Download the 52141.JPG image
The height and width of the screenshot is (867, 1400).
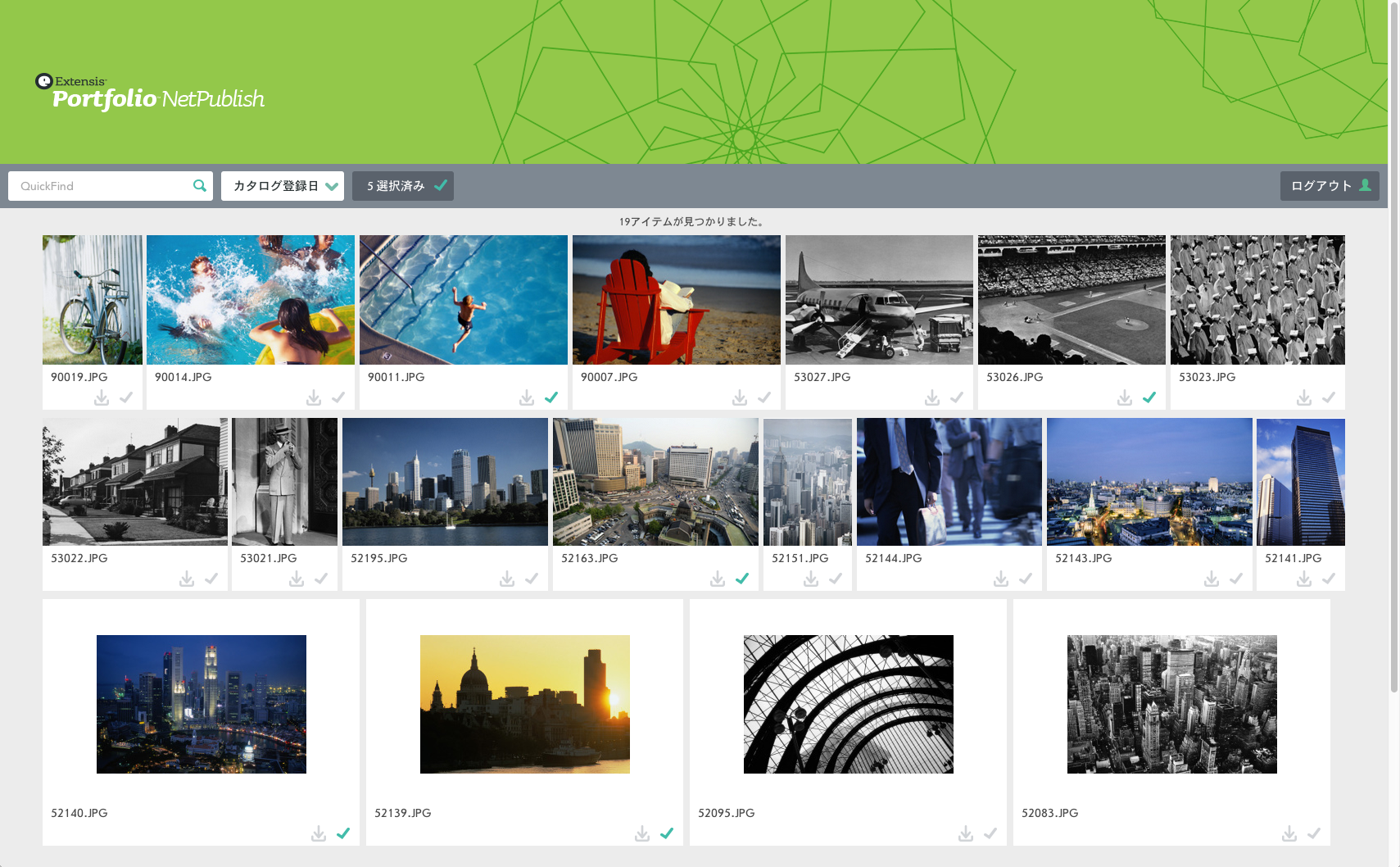click(x=1304, y=579)
